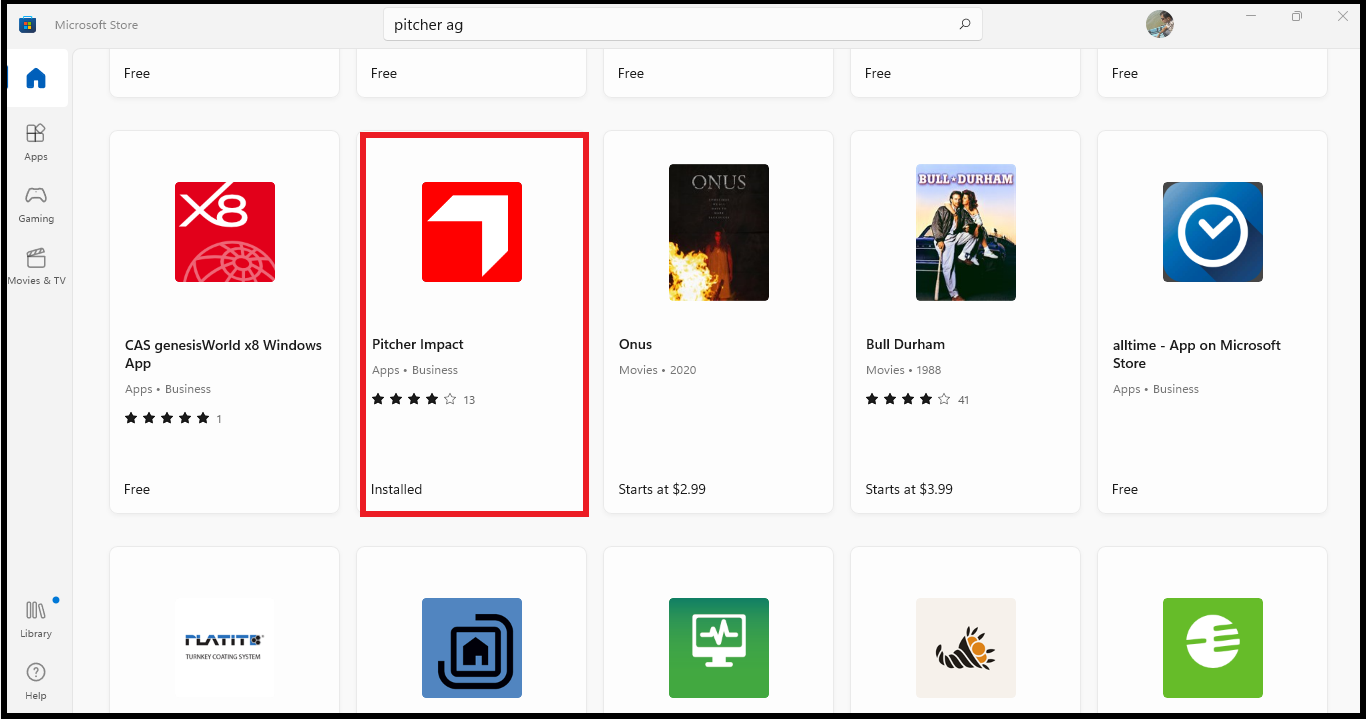The image size is (1366, 719).
Task: Open the Pitcher Impact app icon
Action: 472,231
